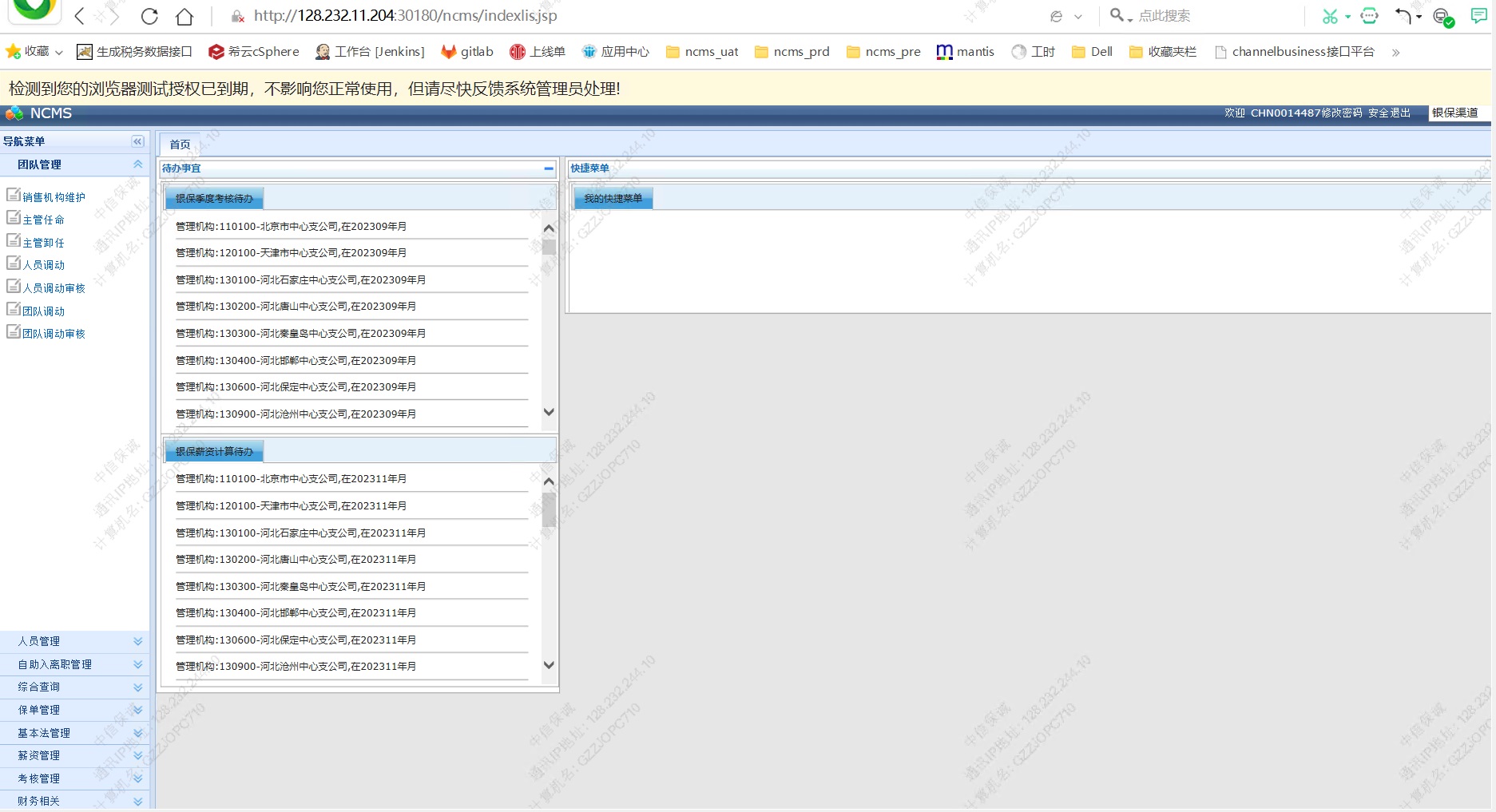The width and height of the screenshot is (1496, 812).
Task: Click the browser forward arrow
Action: [114, 16]
